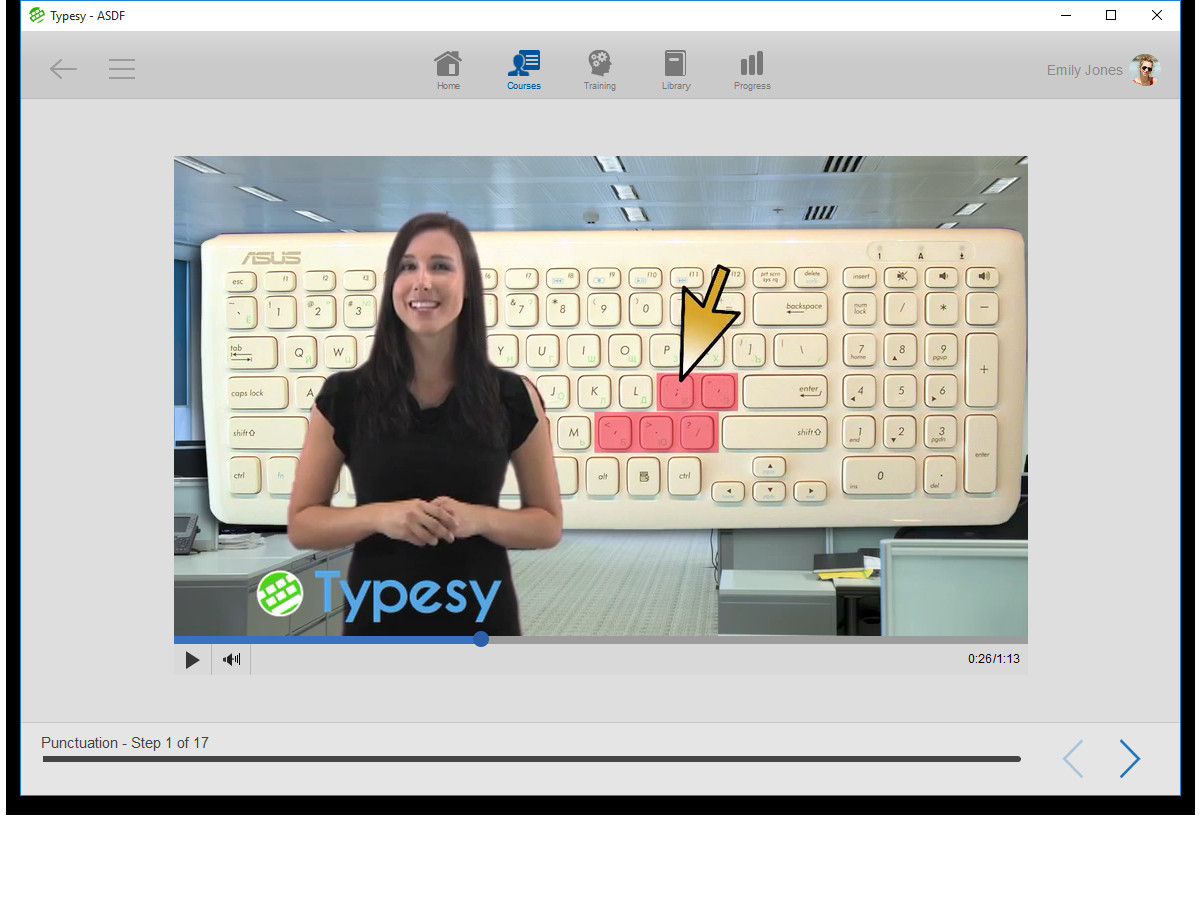View the Progress charts
1200x900 pixels.
(752, 71)
